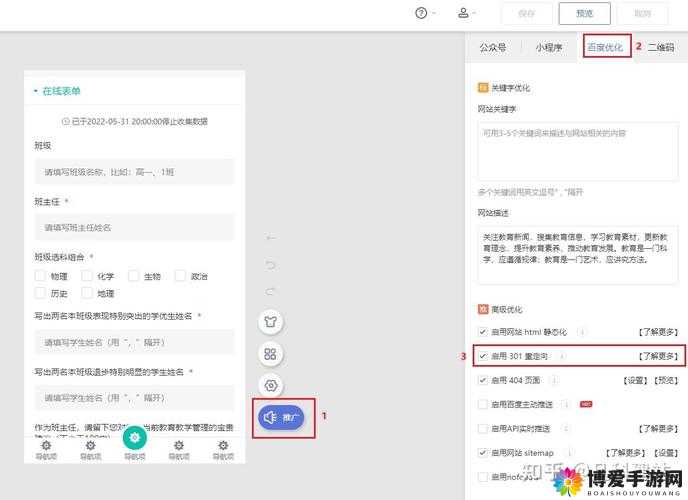This screenshot has width=688, height=500.
Task: Click info icon beside 404 页面
Action: (555, 380)
